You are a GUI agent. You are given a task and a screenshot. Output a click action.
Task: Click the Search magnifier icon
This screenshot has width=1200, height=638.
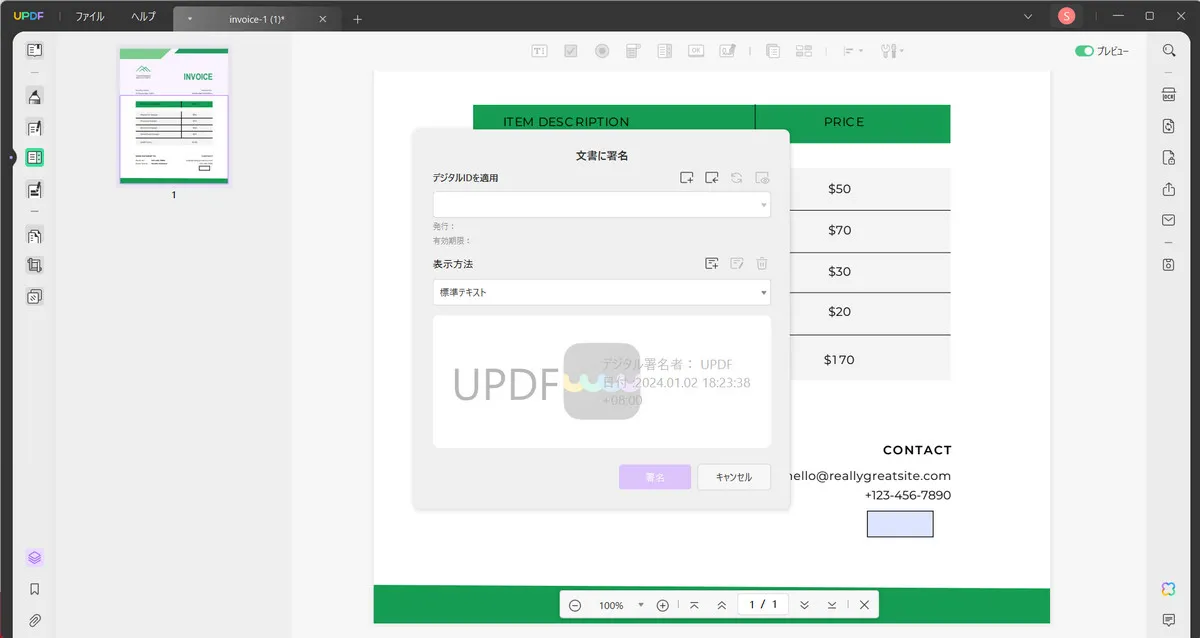coord(1168,51)
